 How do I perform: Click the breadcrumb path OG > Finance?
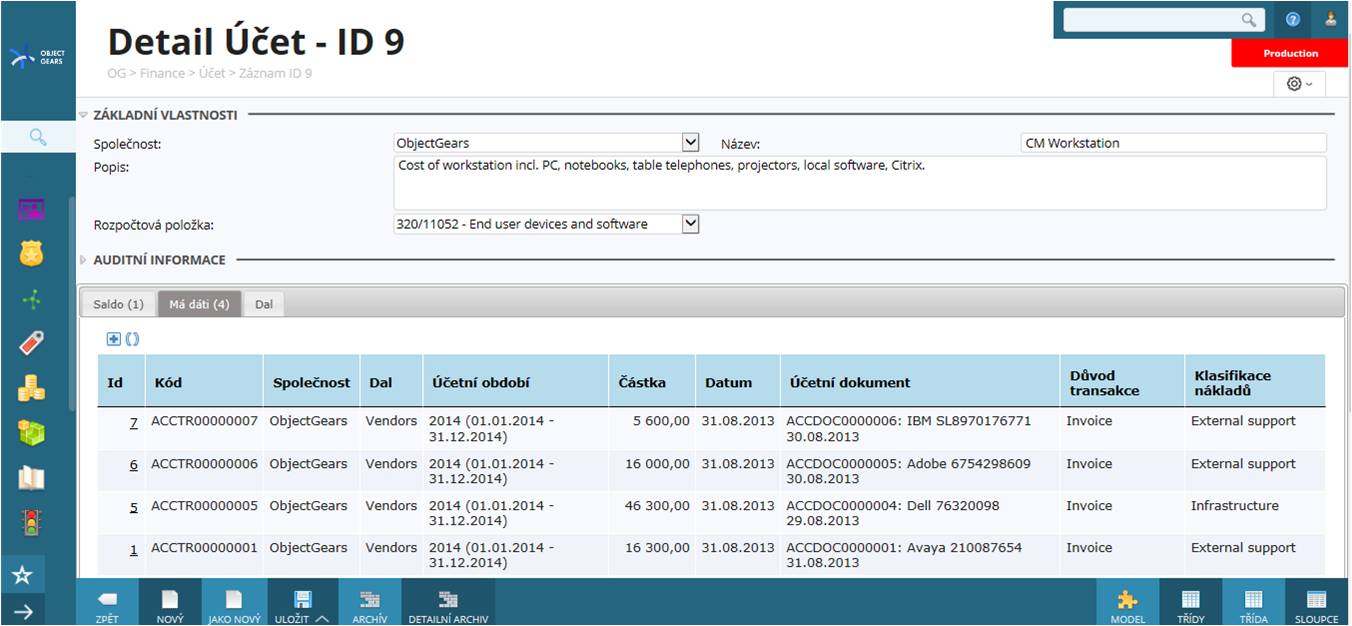[146, 73]
